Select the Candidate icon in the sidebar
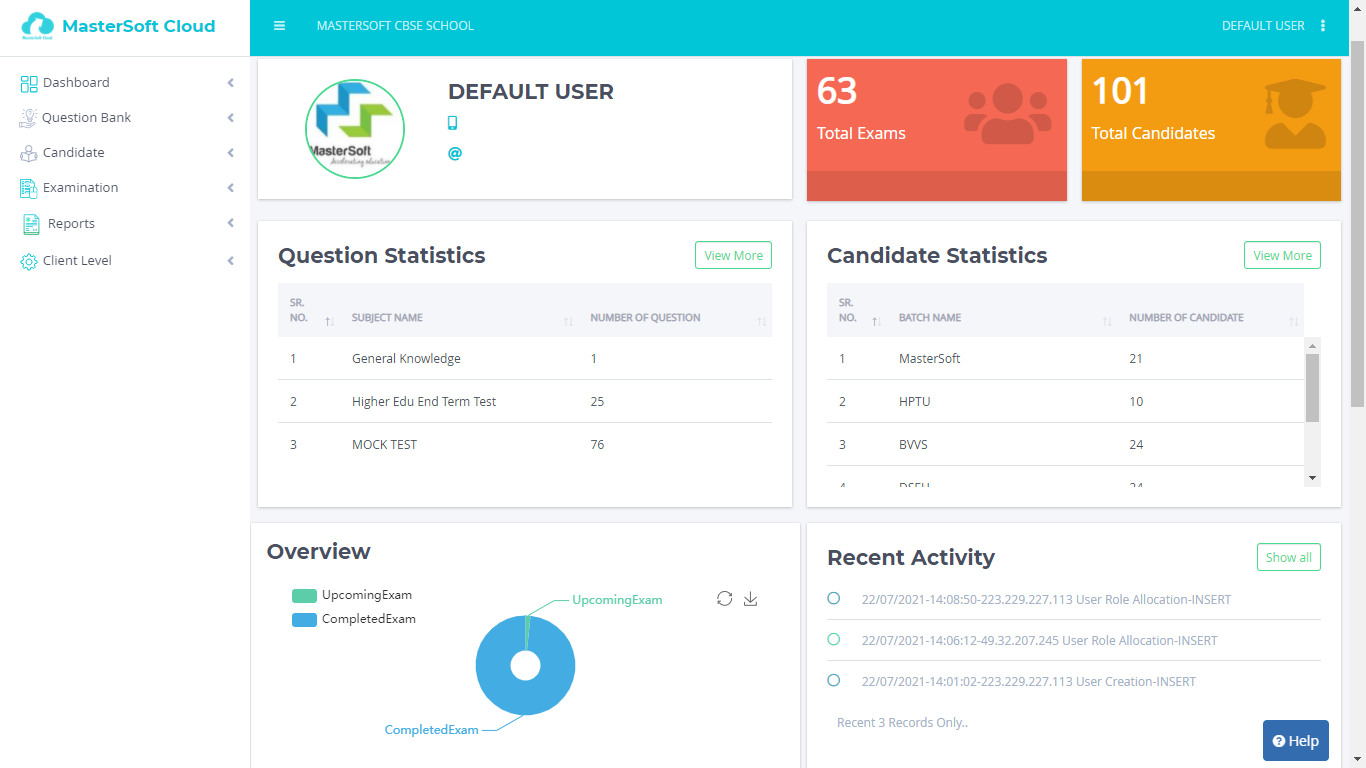Screen dimensions: 1366x768 (27, 152)
